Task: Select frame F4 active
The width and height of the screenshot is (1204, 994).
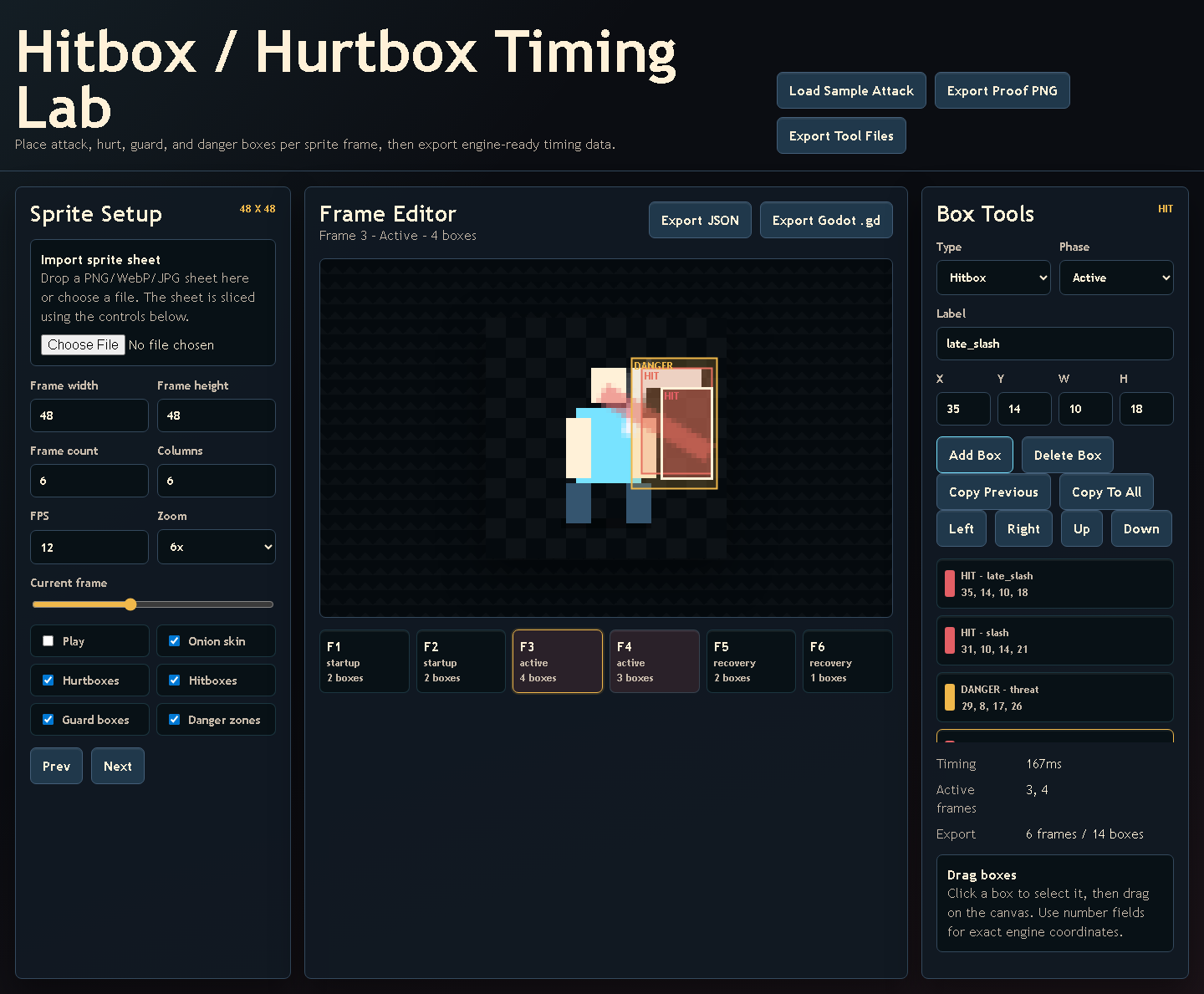Action: pos(655,661)
